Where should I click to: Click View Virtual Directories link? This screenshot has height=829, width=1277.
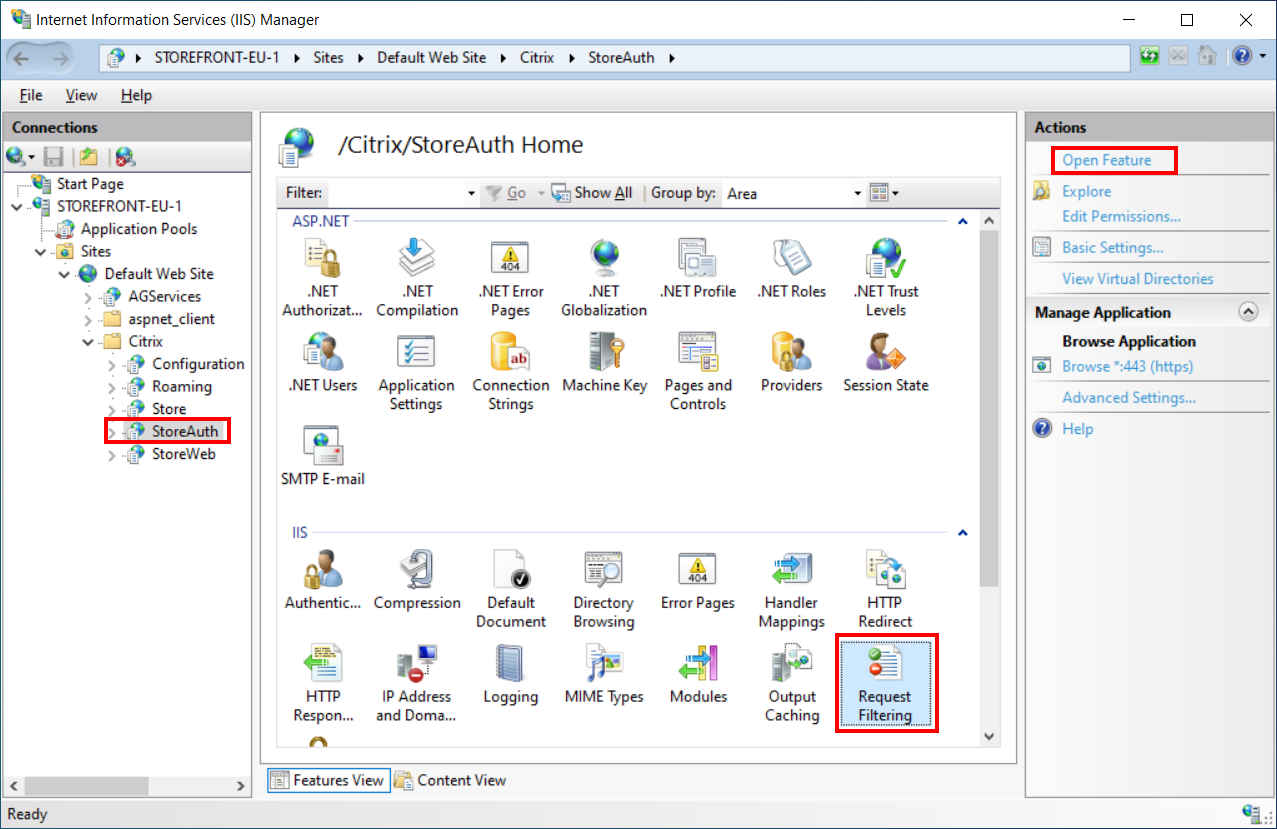[x=1138, y=279]
